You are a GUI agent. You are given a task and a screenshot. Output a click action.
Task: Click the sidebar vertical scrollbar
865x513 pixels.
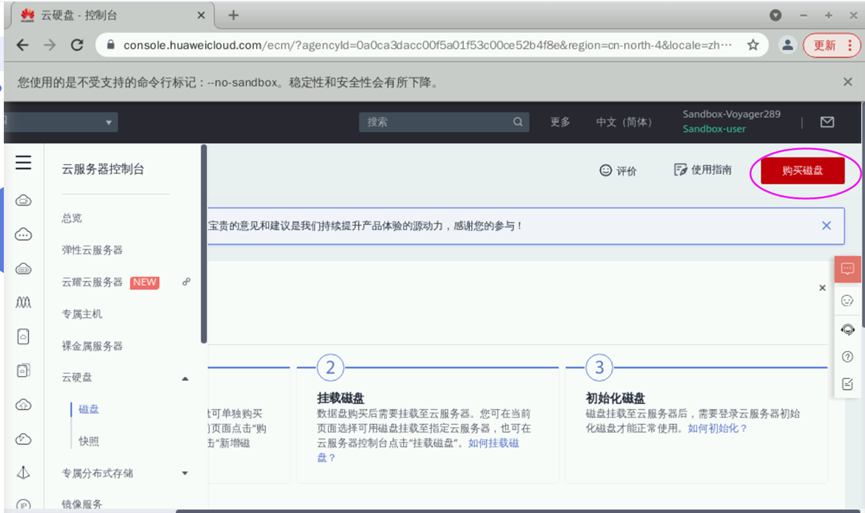pyautogui.click(x=204, y=244)
